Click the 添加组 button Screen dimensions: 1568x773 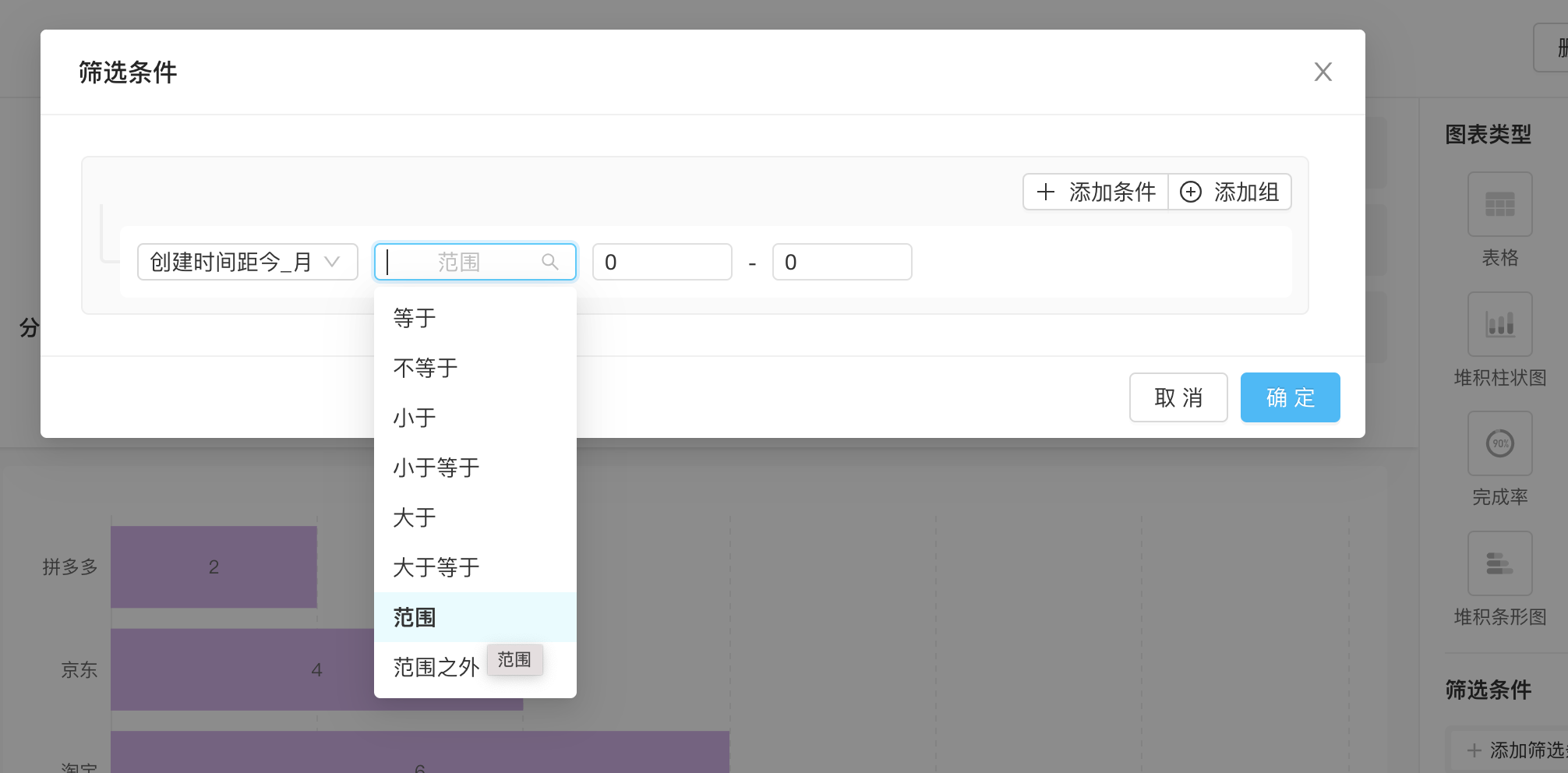click(1230, 192)
